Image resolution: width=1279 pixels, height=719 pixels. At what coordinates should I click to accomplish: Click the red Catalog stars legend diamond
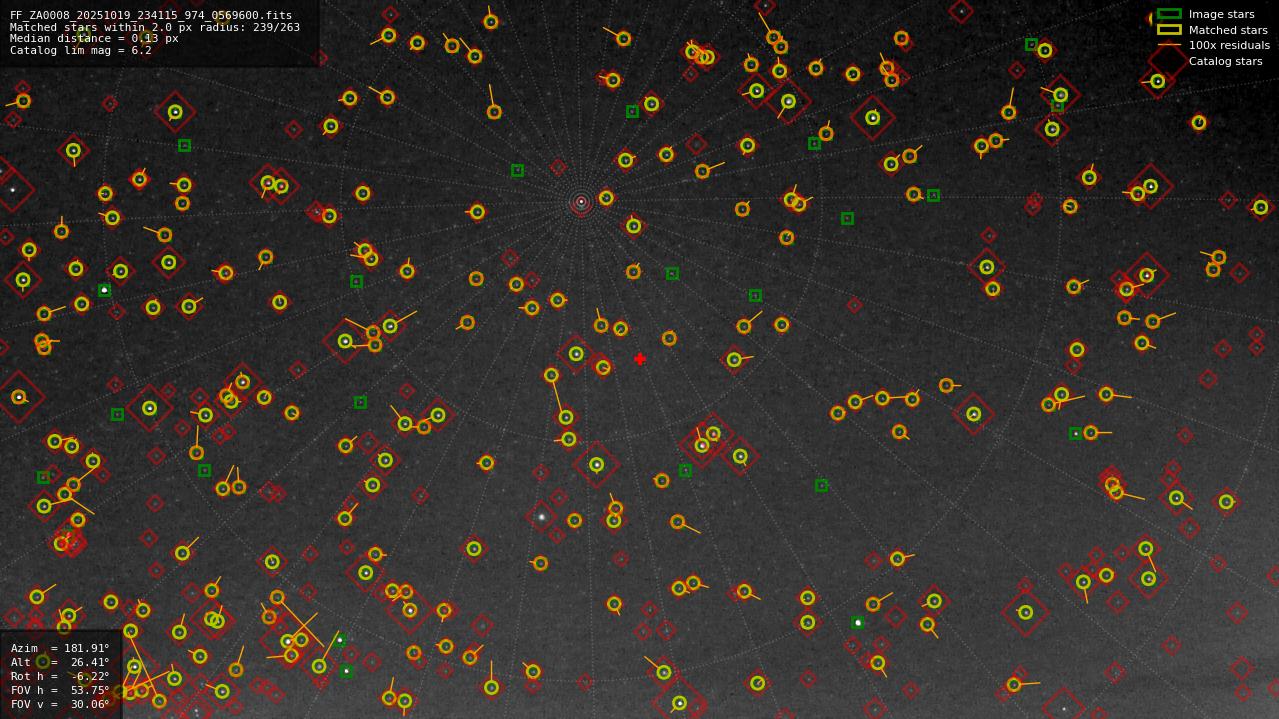tap(1169, 61)
